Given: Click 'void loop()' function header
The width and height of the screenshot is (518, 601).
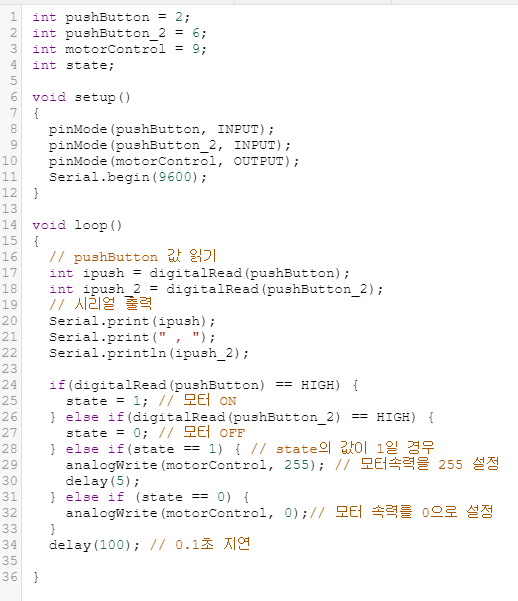Looking at the screenshot, I should pos(77,225).
